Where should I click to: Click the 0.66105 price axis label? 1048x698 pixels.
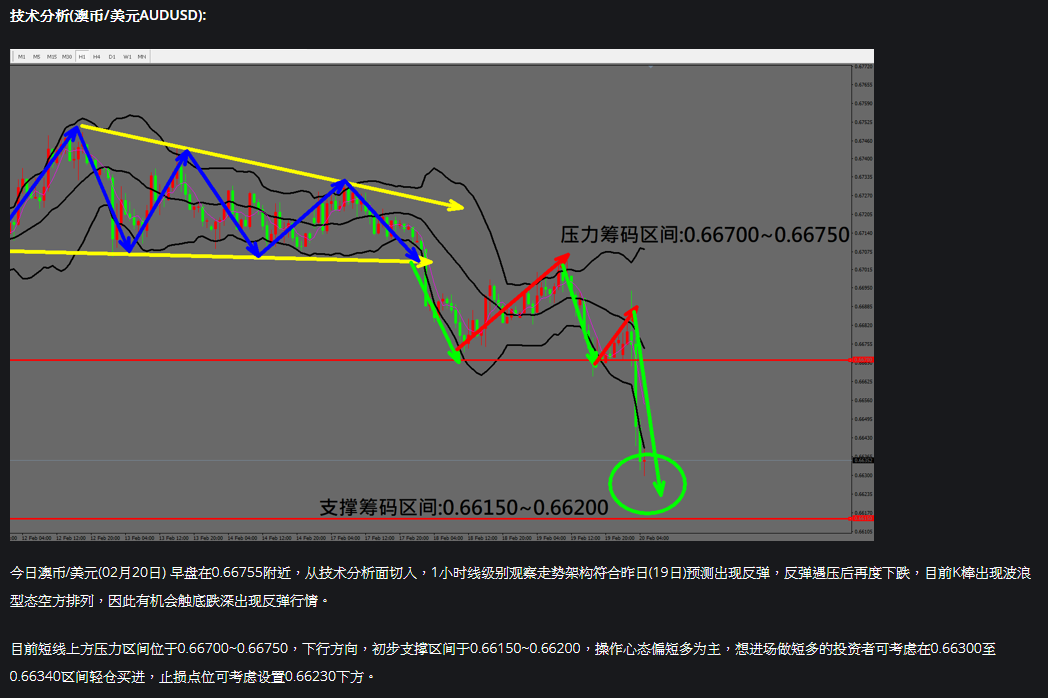click(864, 532)
